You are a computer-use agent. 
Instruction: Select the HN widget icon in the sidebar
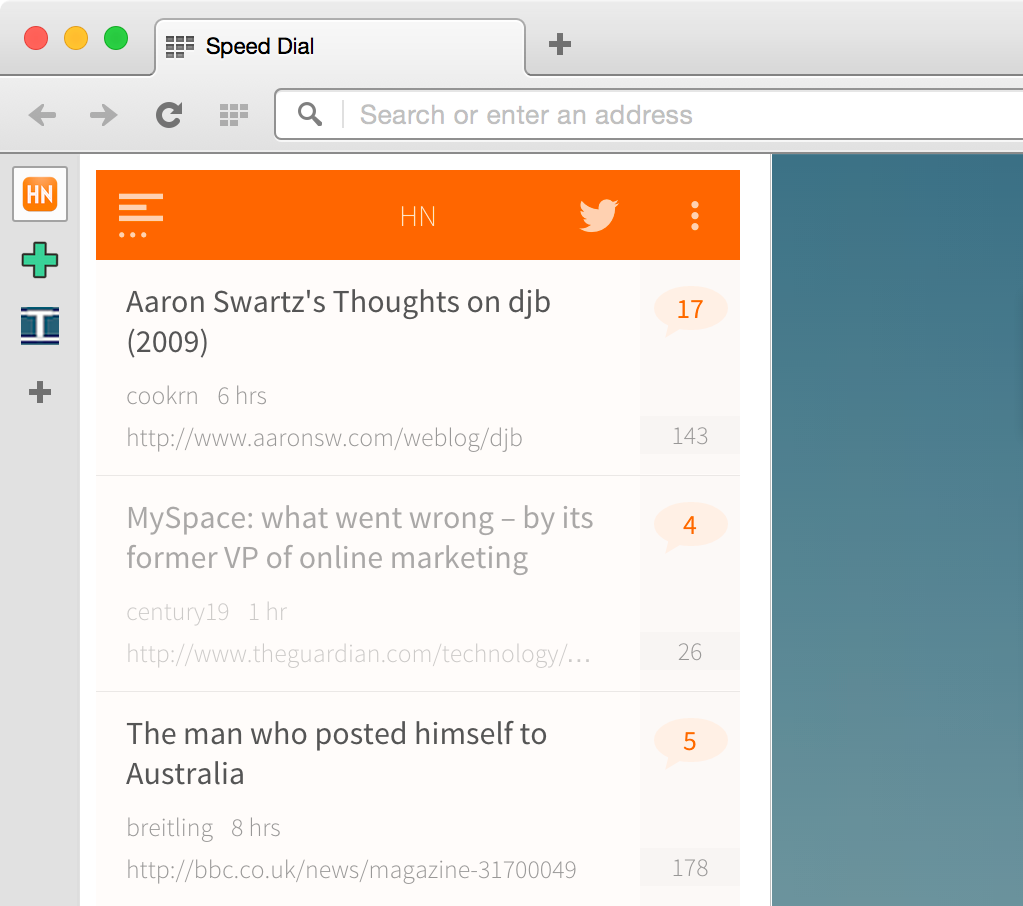click(39, 193)
